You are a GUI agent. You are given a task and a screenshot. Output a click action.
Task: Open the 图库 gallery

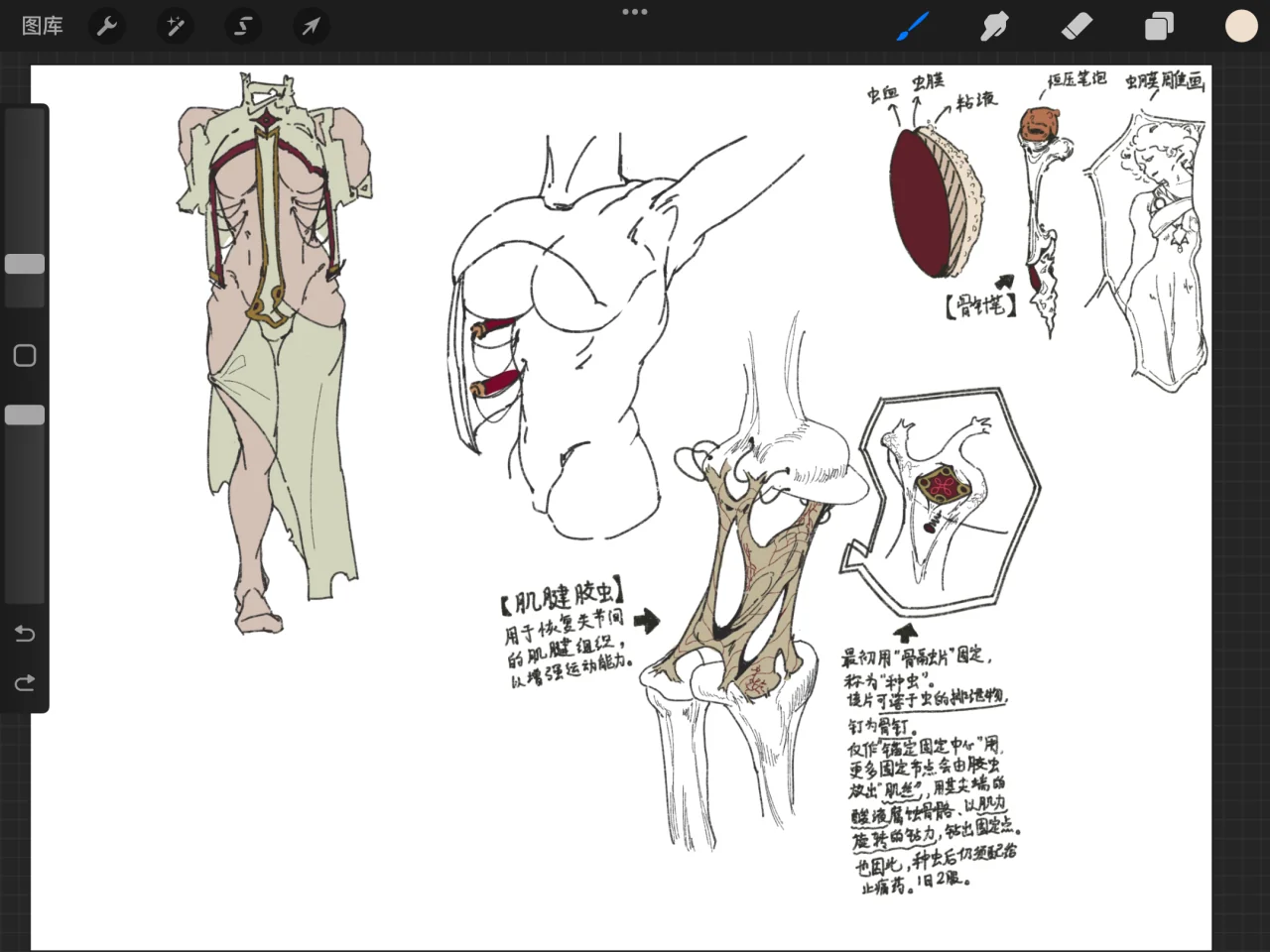43,26
